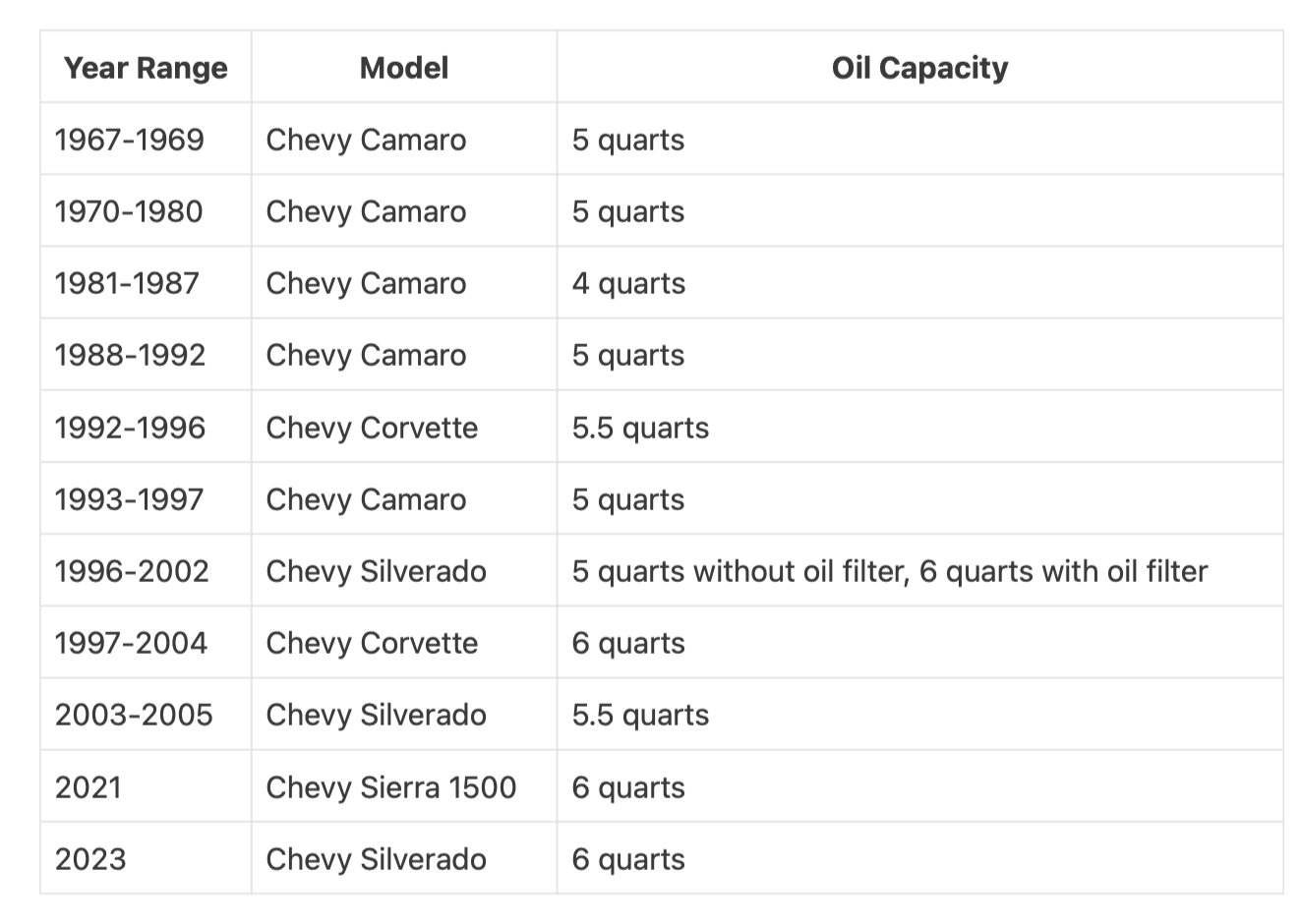
Task: Click Chevy Corvette in the 1992-1996 row
Action: pyautogui.click(x=372, y=428)
